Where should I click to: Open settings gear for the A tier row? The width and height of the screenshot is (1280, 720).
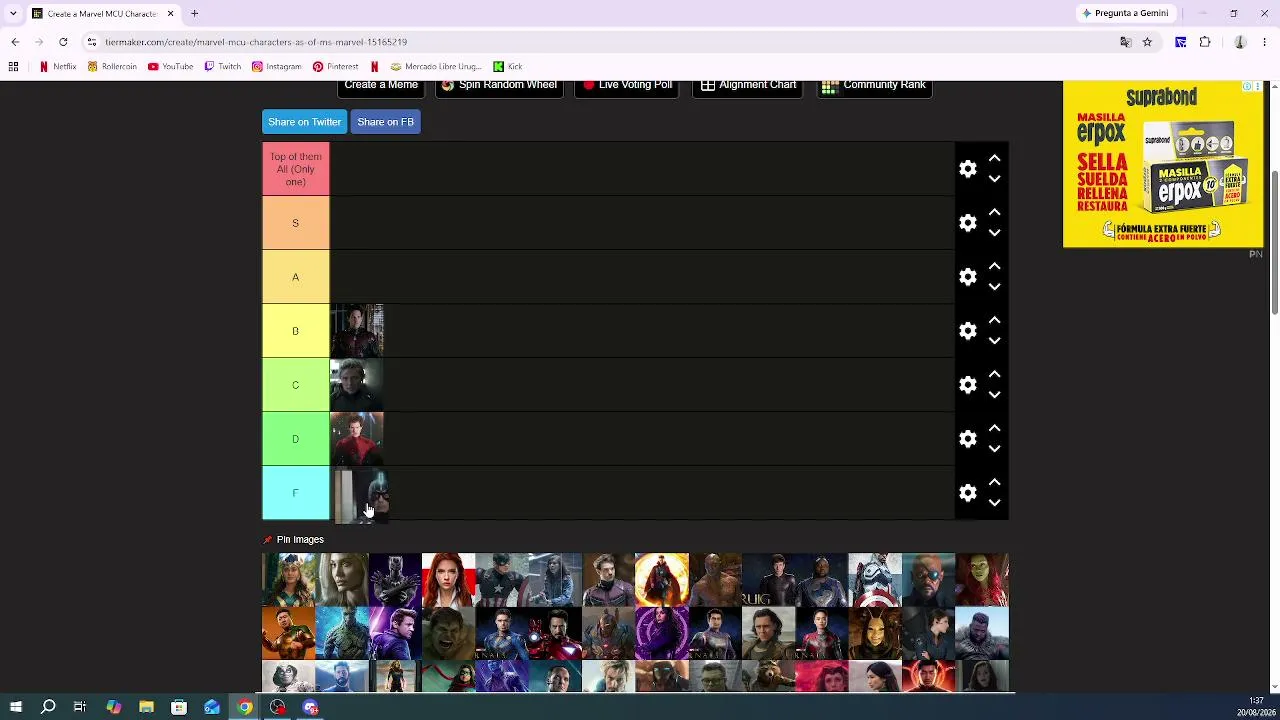pos(967,277)
